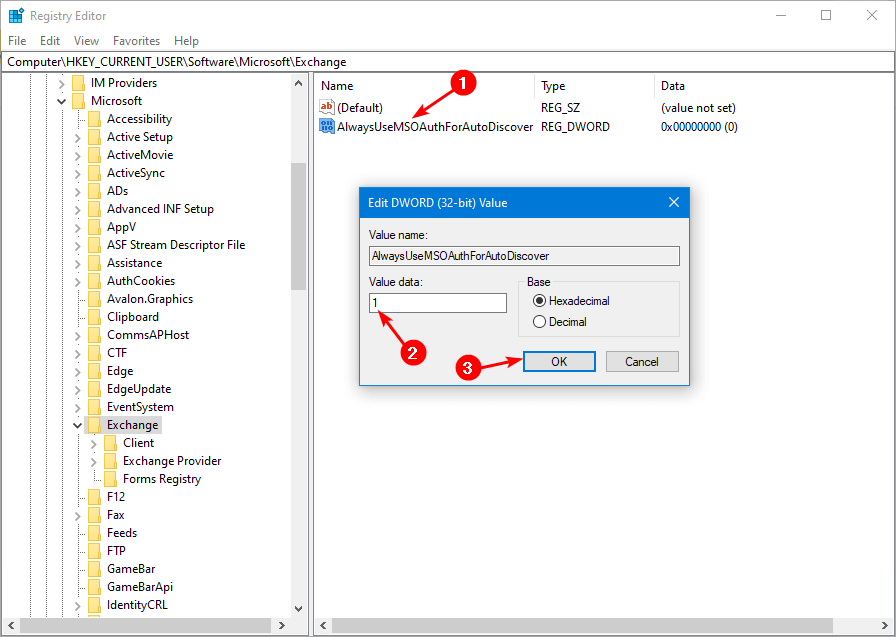
Task: Expand the CommsAPHost key
Action: 78,336
